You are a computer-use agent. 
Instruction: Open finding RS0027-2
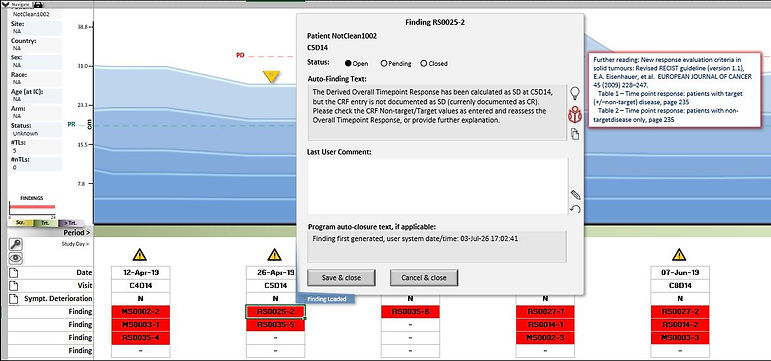click(680, 311)
